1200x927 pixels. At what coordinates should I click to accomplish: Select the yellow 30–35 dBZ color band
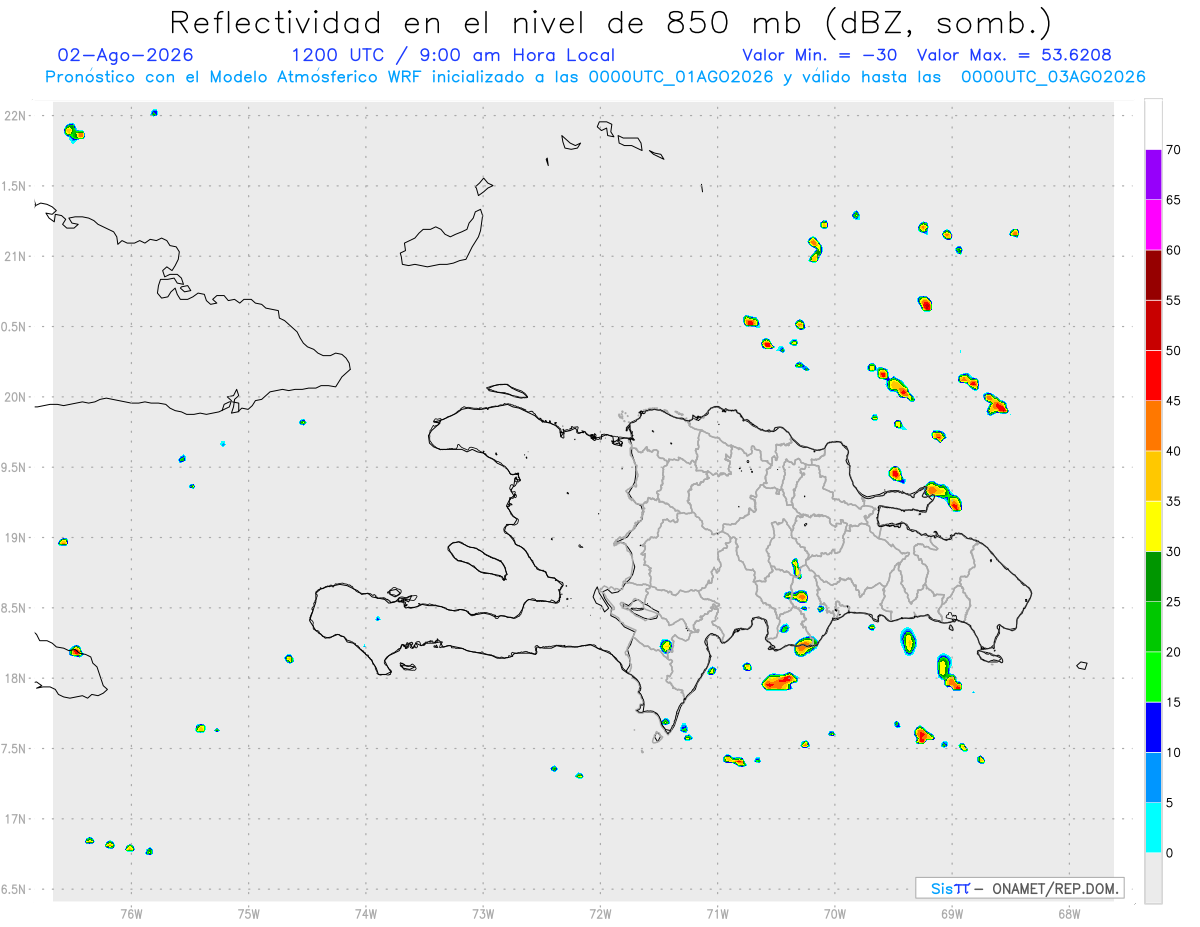(x=1153, y=526)
